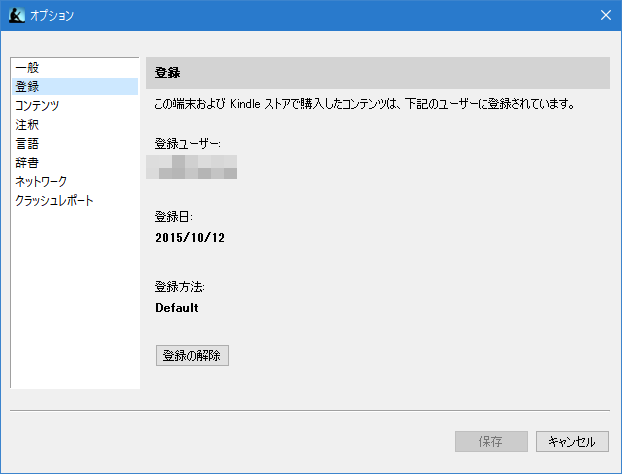Close the オプション dialog window
The height and width of the screenshot is (474, 622).
(x=606, y=15)
